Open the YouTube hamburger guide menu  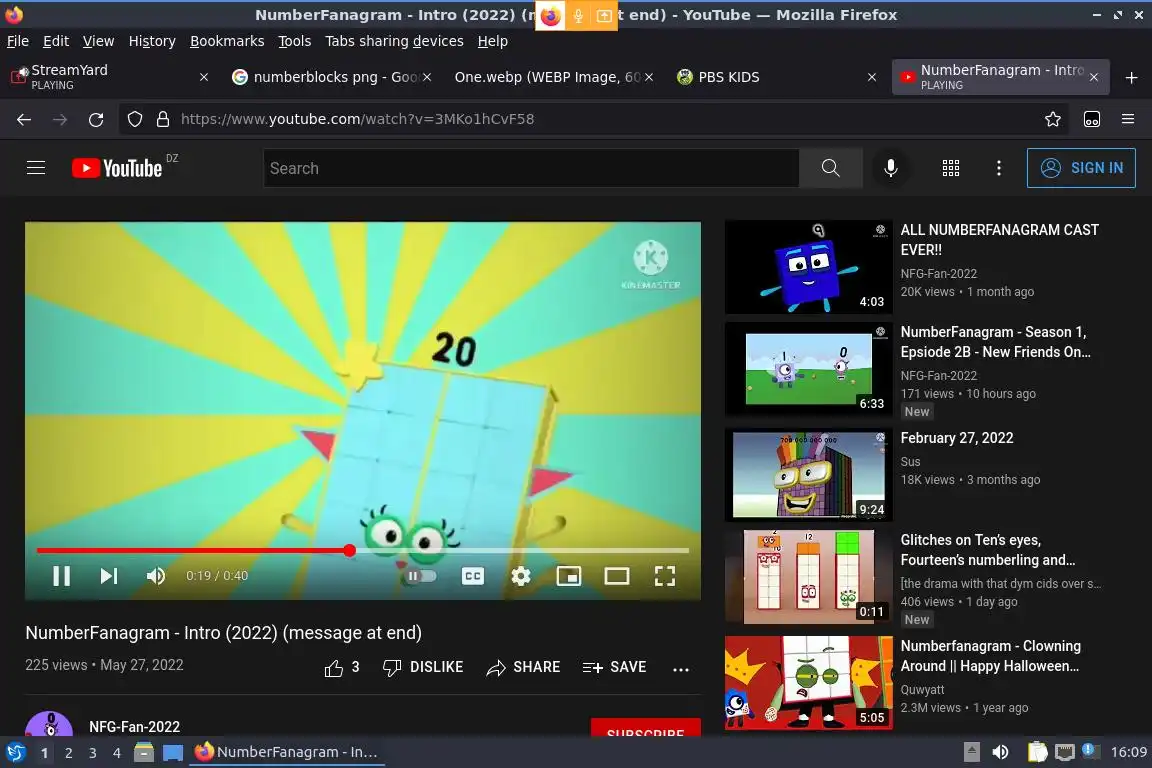36,168
